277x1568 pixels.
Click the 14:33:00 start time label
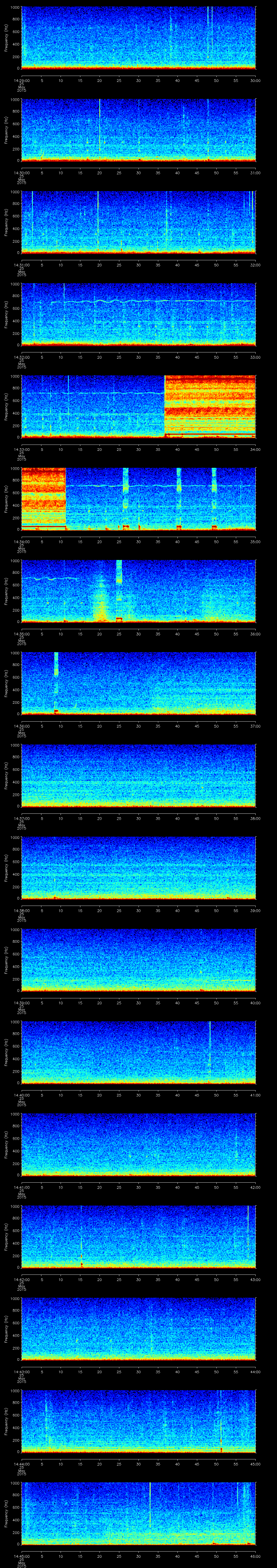coord(21,449)
